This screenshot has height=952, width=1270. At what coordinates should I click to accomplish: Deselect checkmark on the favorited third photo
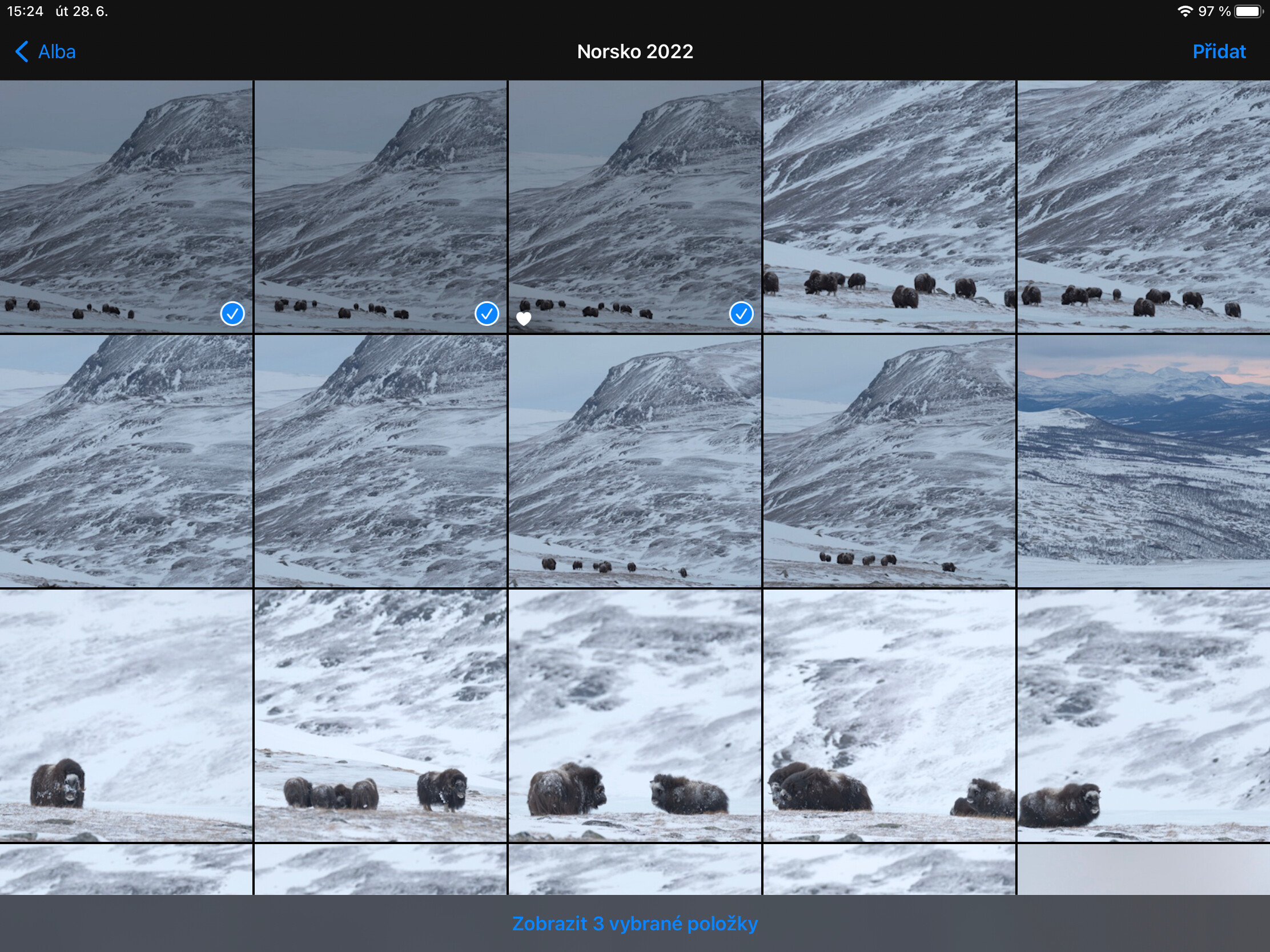(741, 313)
